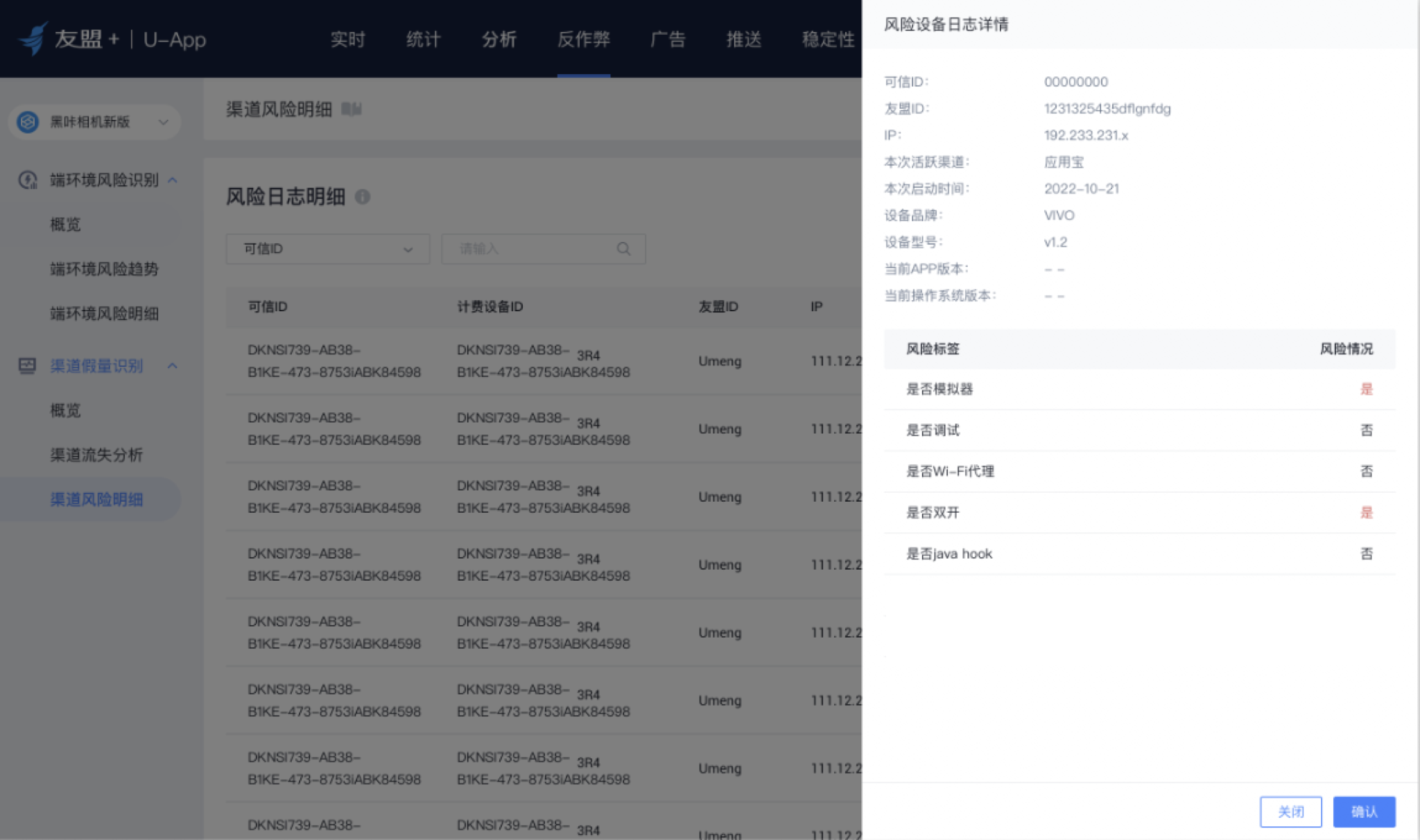1420x840 pixels.
Task: Click the 是否调试 risk row
Action: [x=1139, y=430]
